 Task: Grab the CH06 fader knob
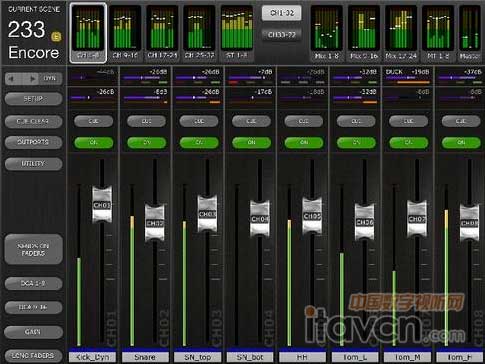[364, 222]
